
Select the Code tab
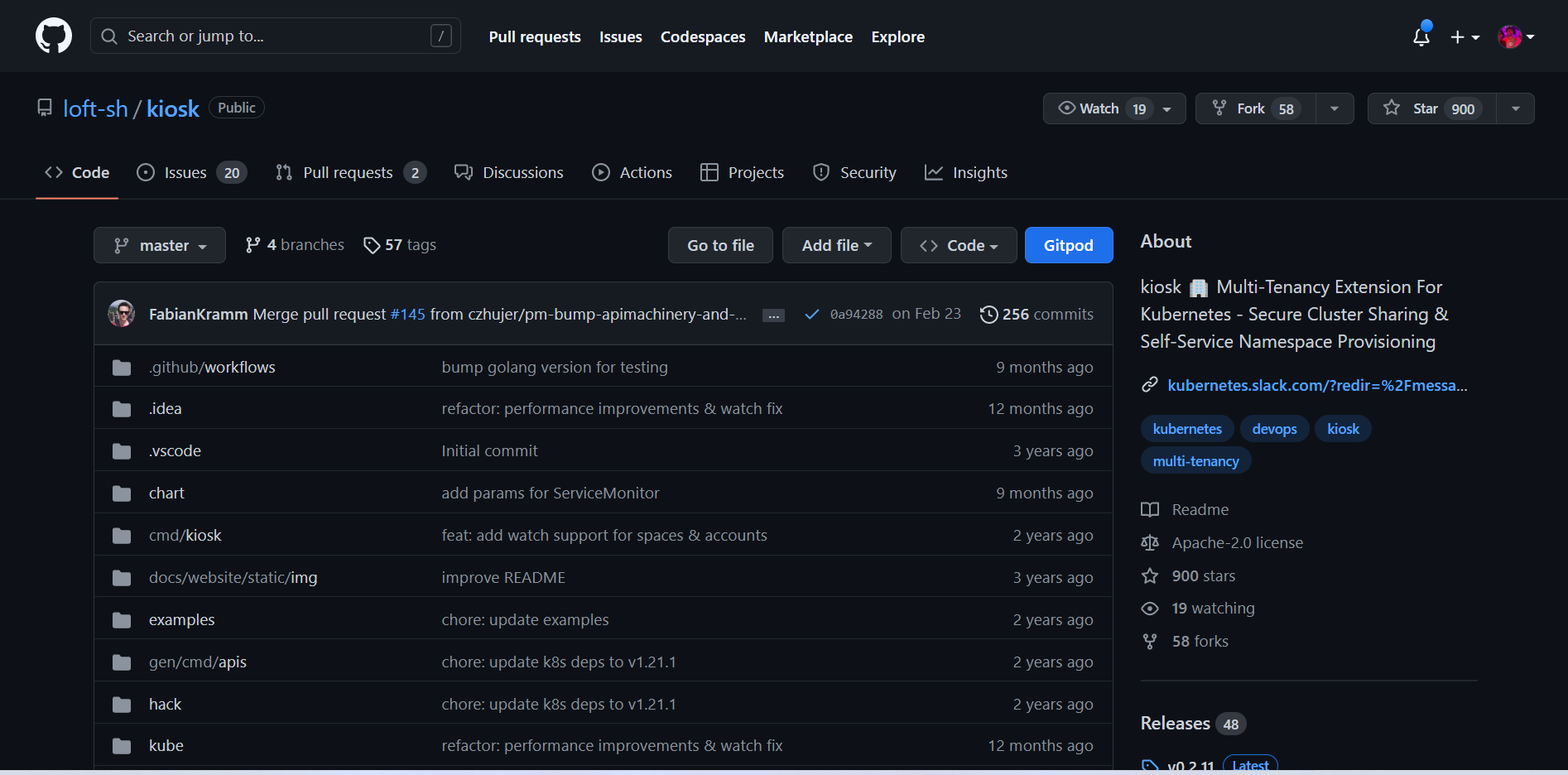pos(77,172)
